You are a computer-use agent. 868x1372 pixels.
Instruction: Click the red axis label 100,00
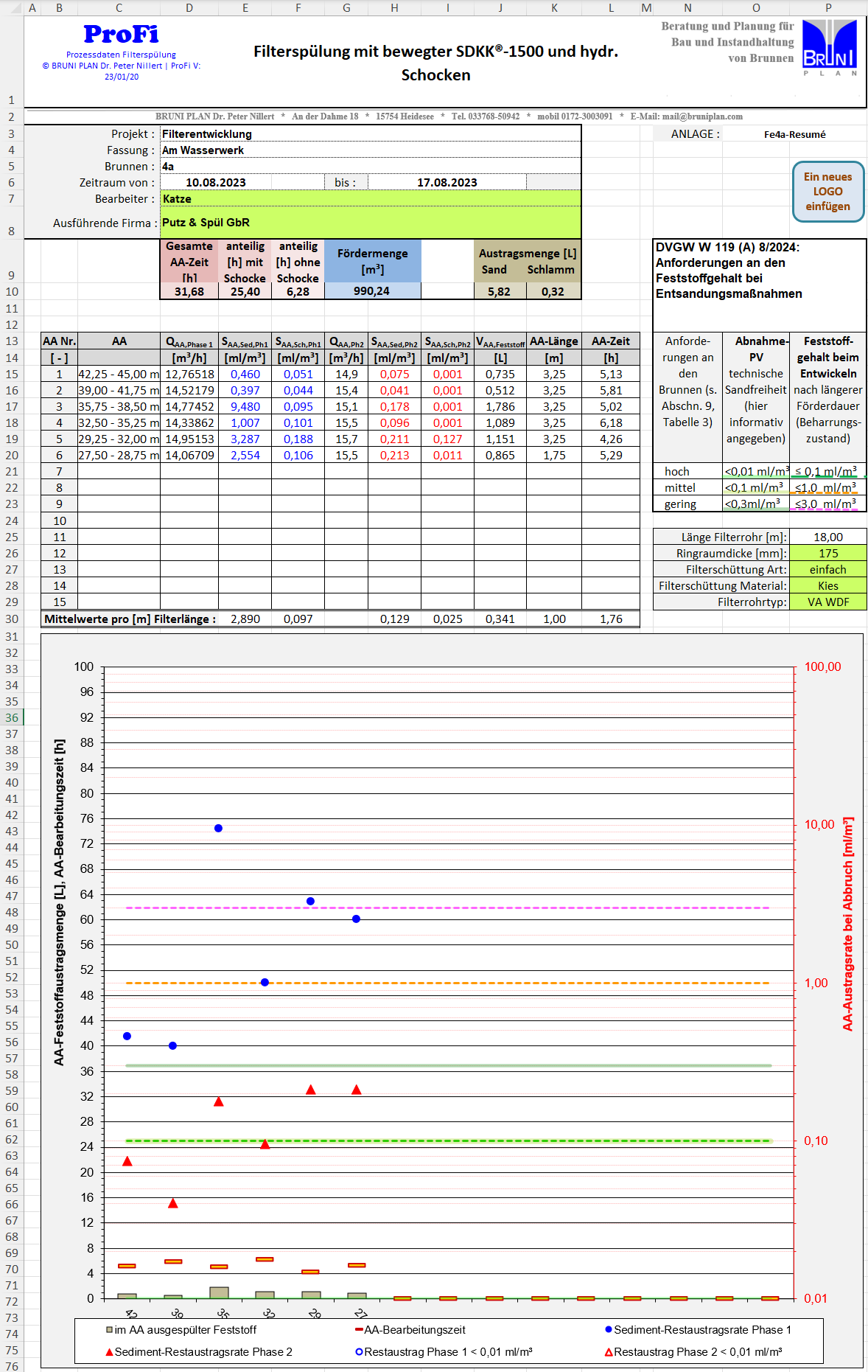pos(822,666)
